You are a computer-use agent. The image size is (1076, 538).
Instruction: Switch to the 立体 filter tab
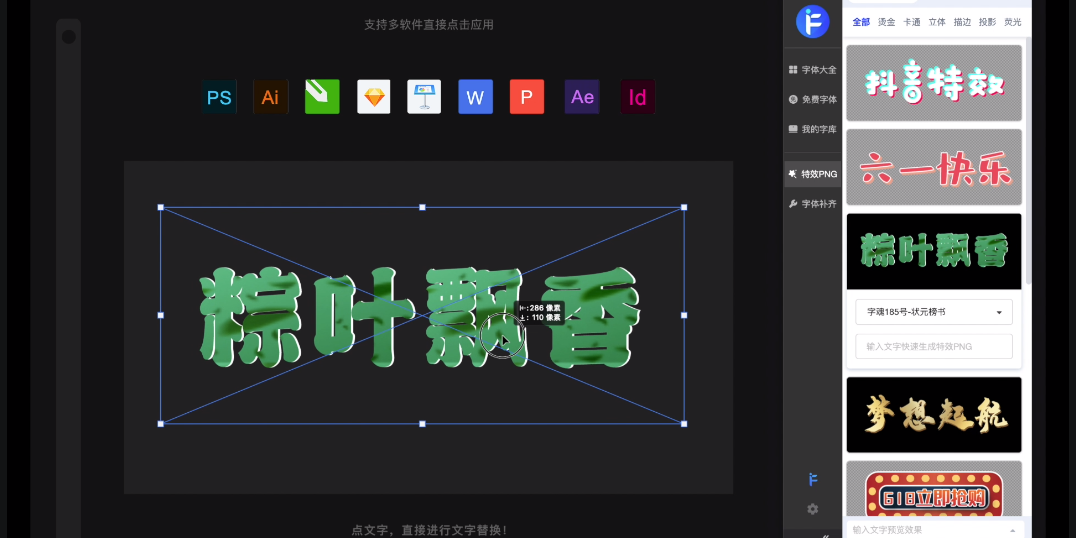click(936, 22)
